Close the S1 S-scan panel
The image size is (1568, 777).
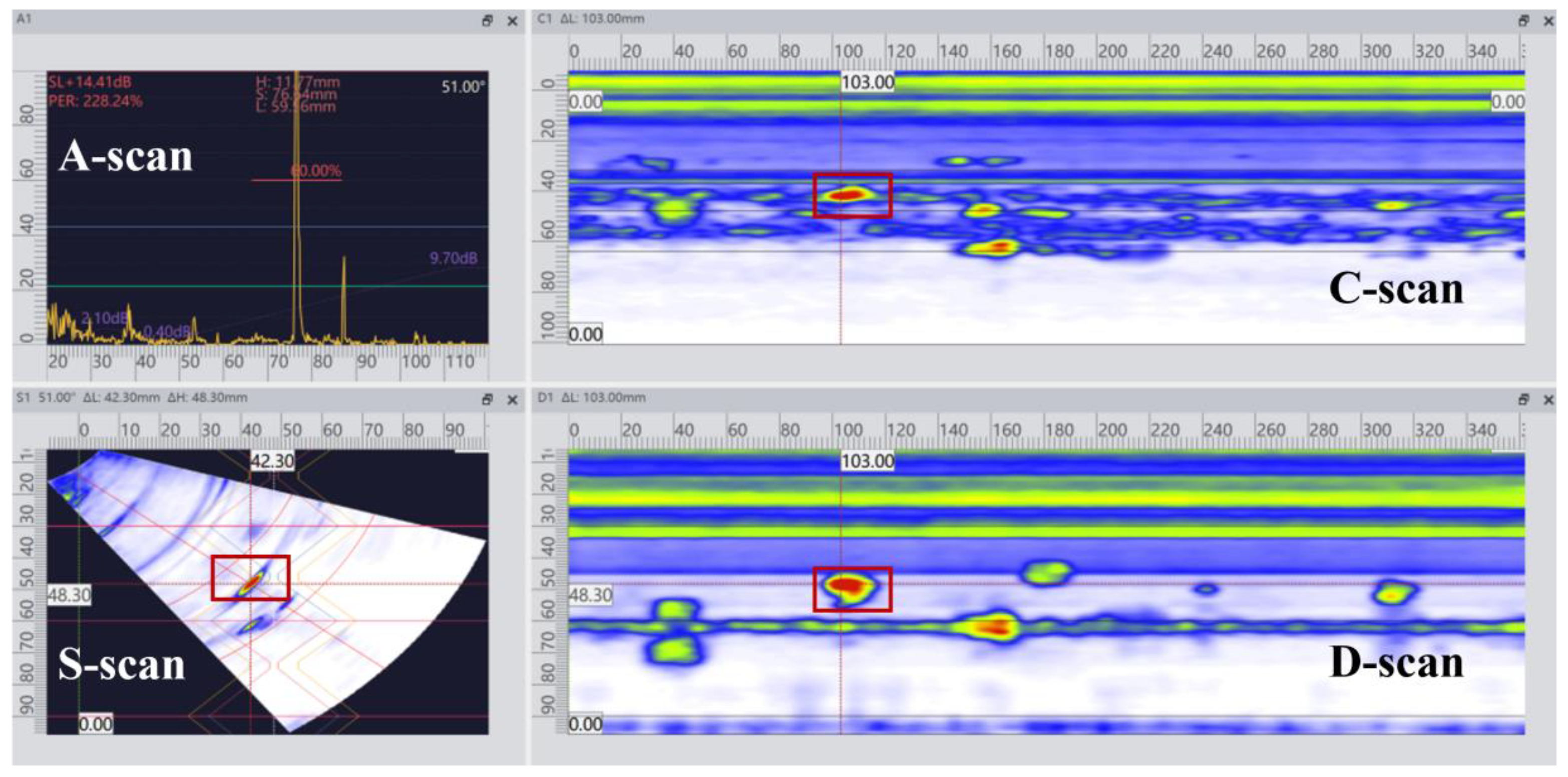point(513,400)
